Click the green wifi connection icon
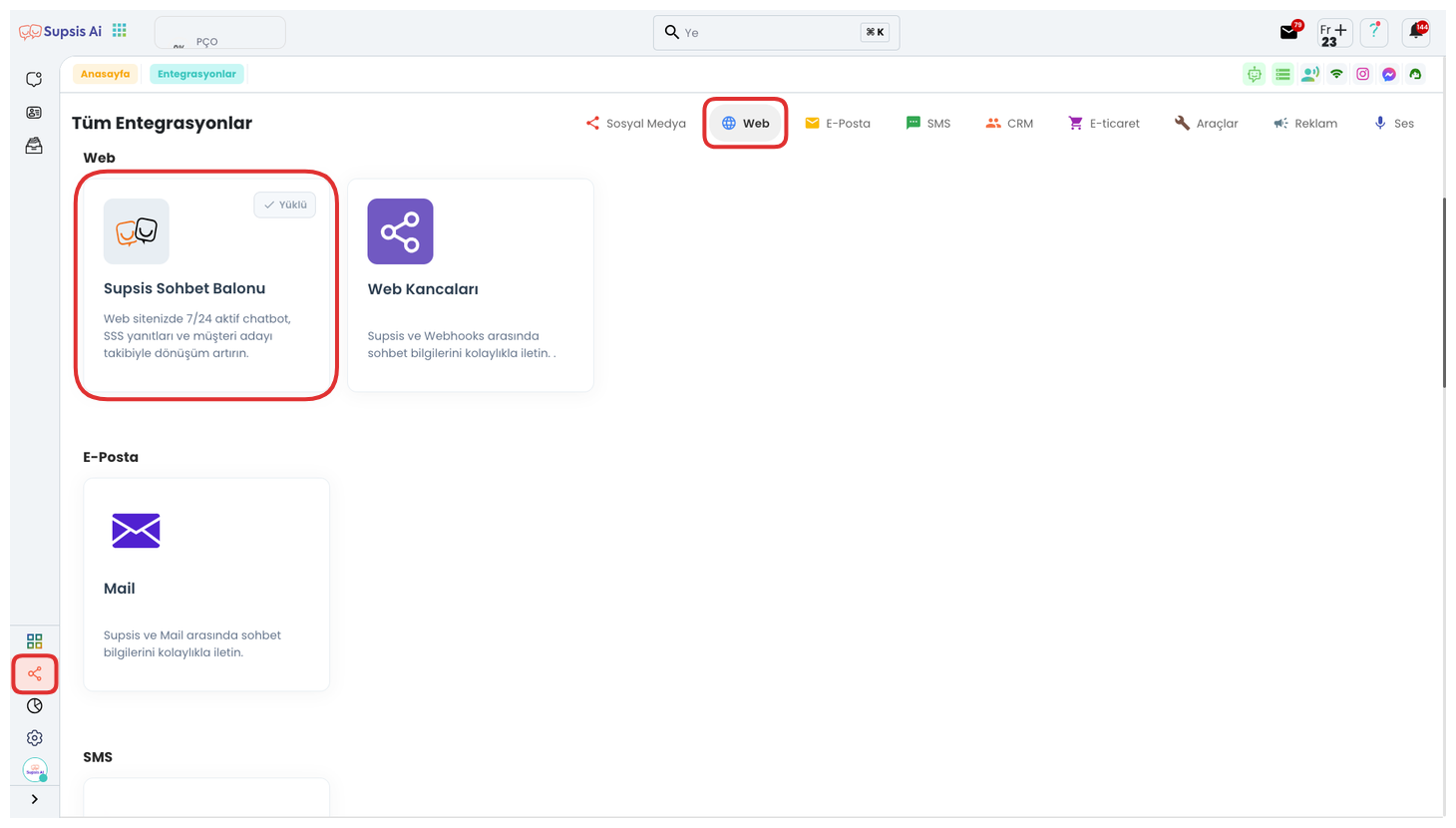 pyautogui.click(x=1336, y=74)
